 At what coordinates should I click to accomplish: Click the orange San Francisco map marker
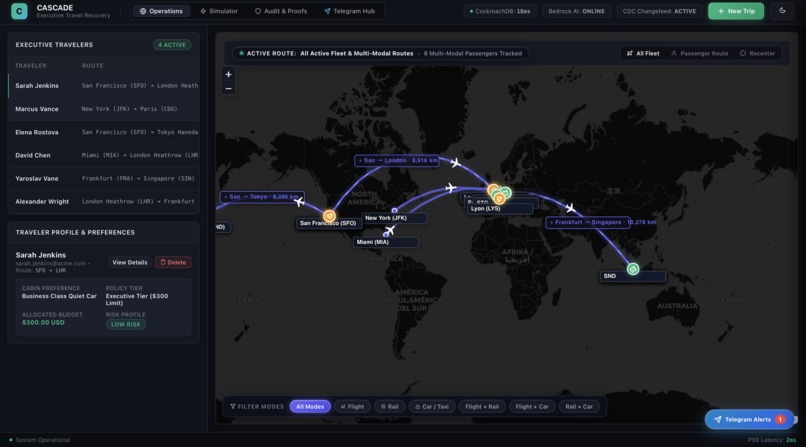point(329,216)
